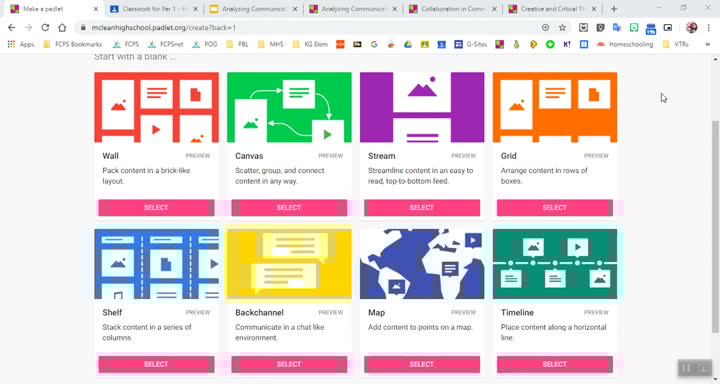Select the Timeline layout
Viewport: 720px width, 384px height.
(x=555, y=364)
